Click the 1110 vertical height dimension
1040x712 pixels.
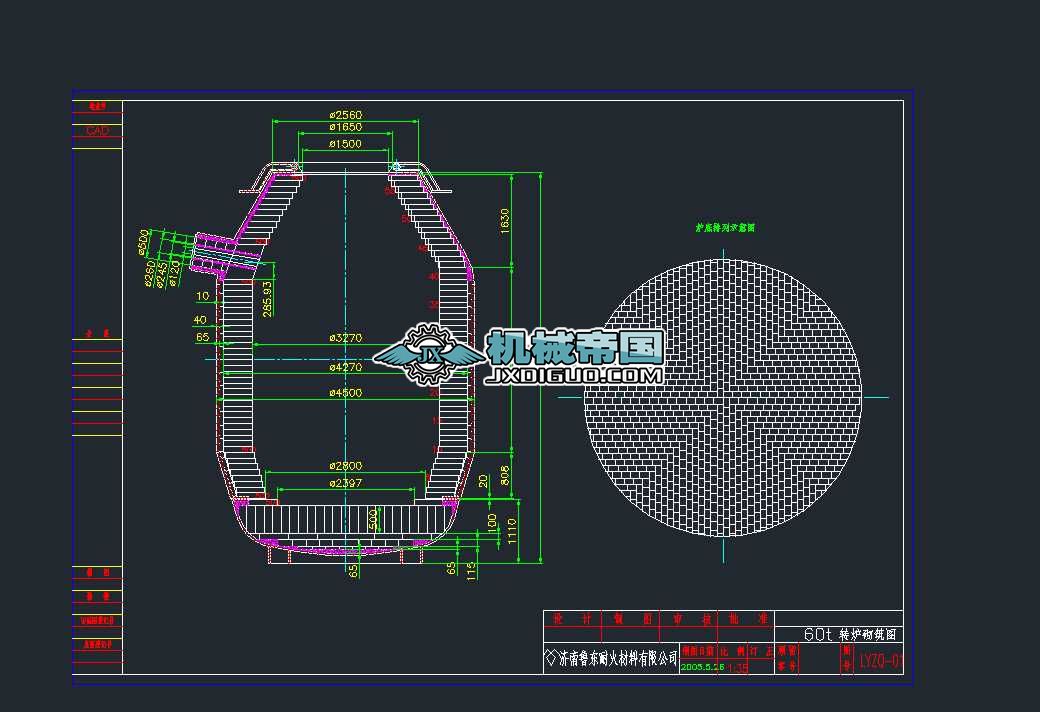tap(512, 530)
